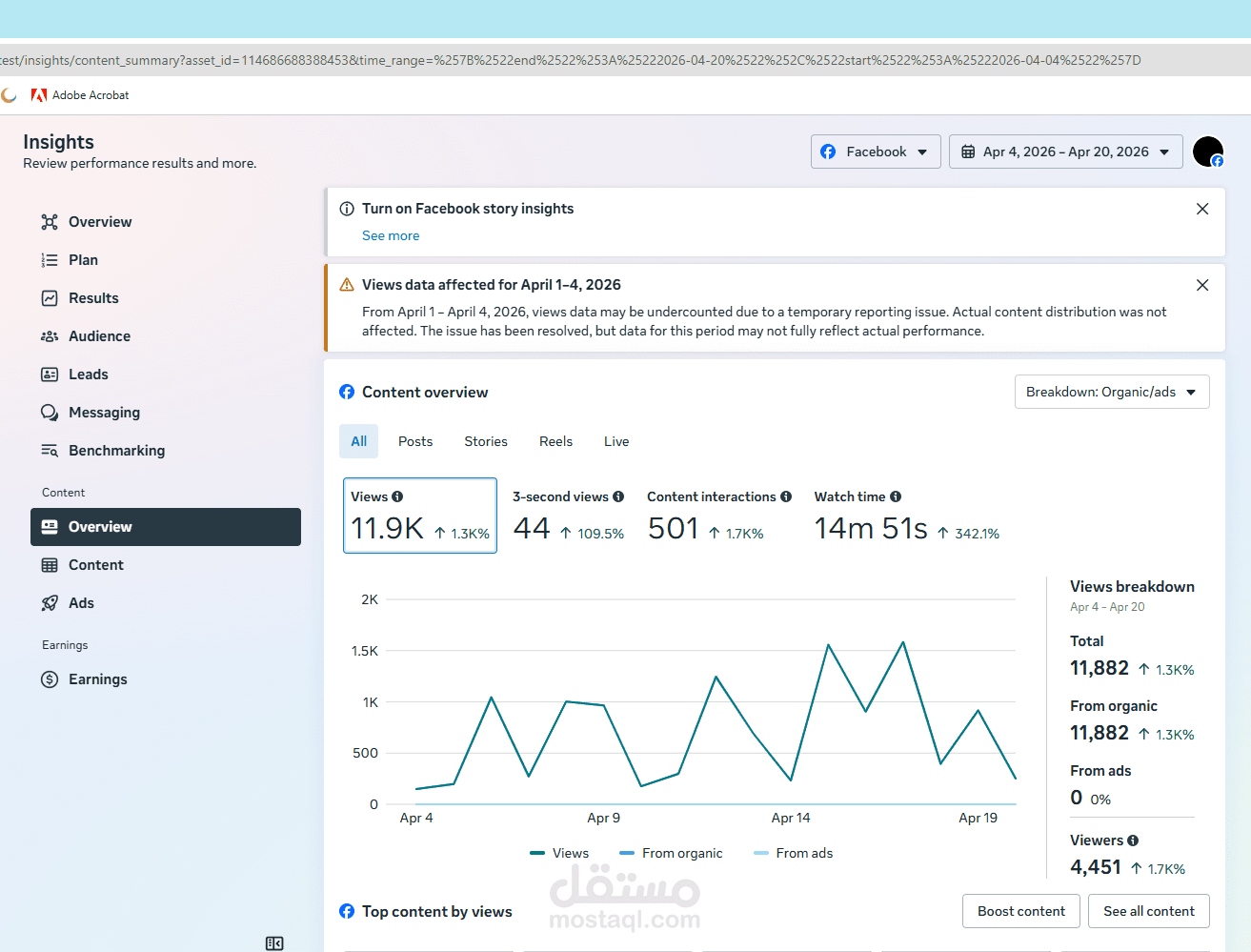
Task: Select the Content interactions metric card
Action: point(719,516)
